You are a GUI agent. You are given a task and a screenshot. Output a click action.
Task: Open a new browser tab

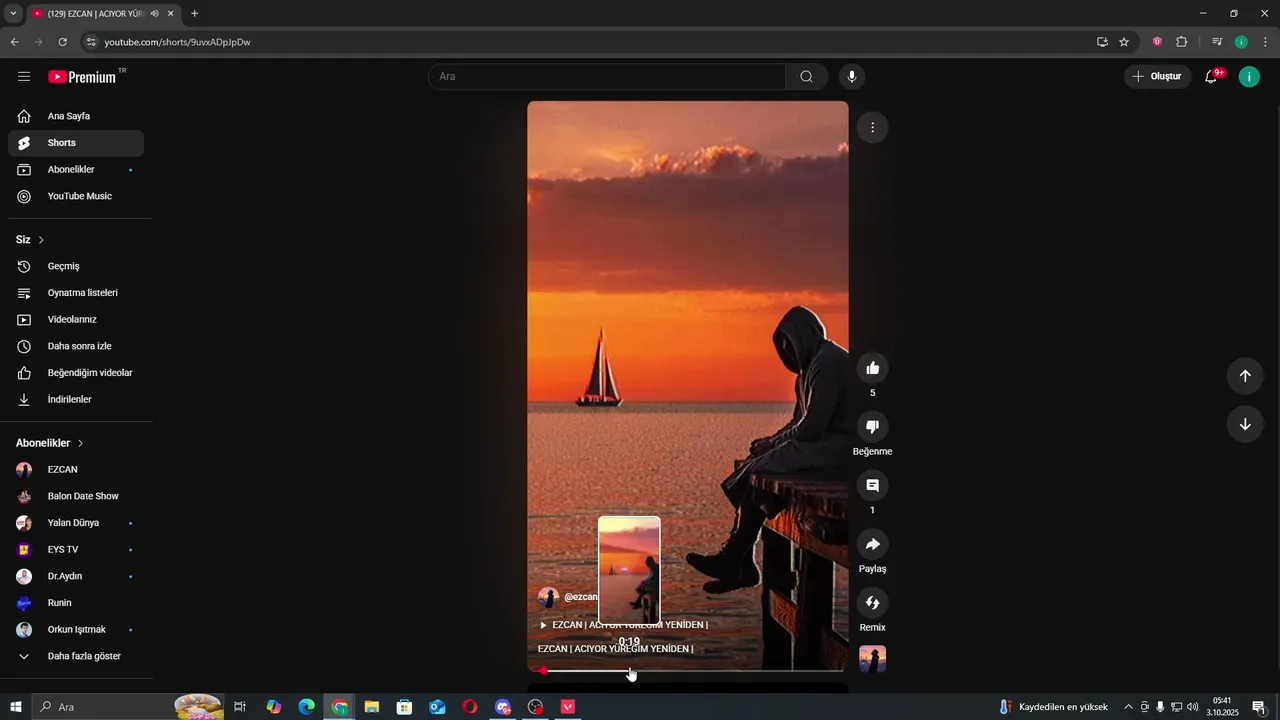point(194,14)
